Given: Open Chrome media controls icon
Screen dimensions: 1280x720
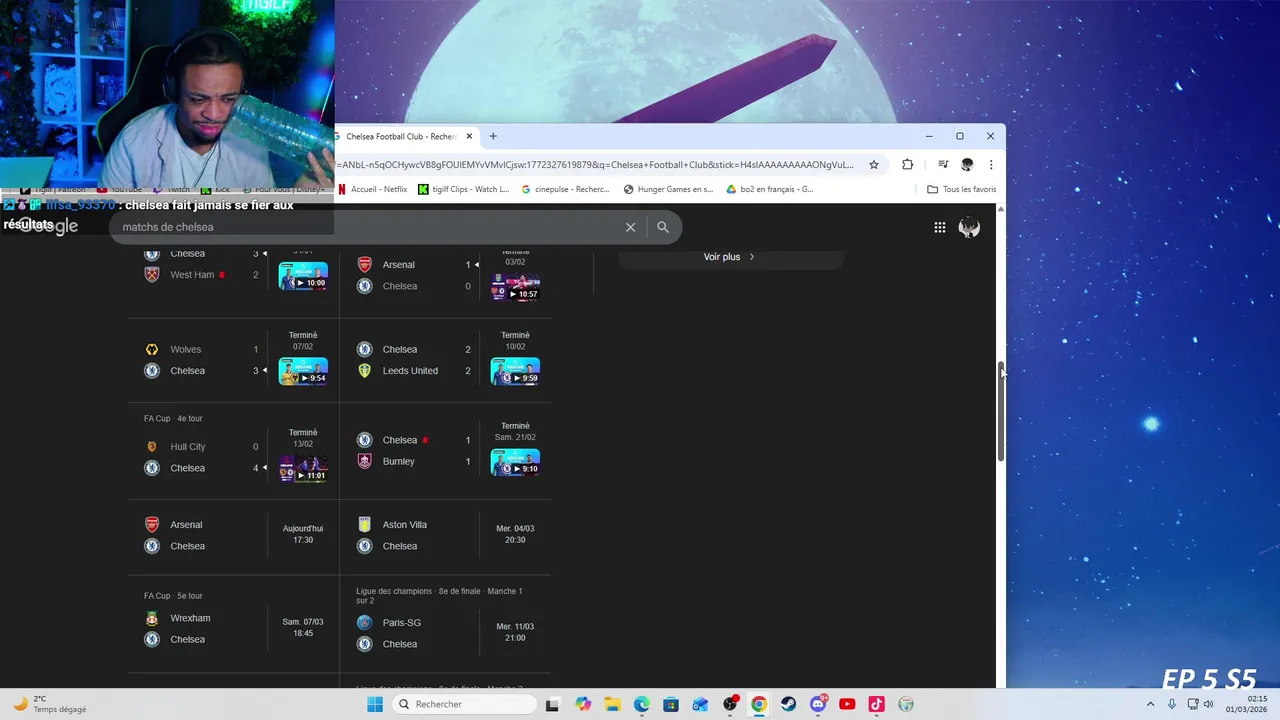Looking at the screenshot, I should click(943, 165).
